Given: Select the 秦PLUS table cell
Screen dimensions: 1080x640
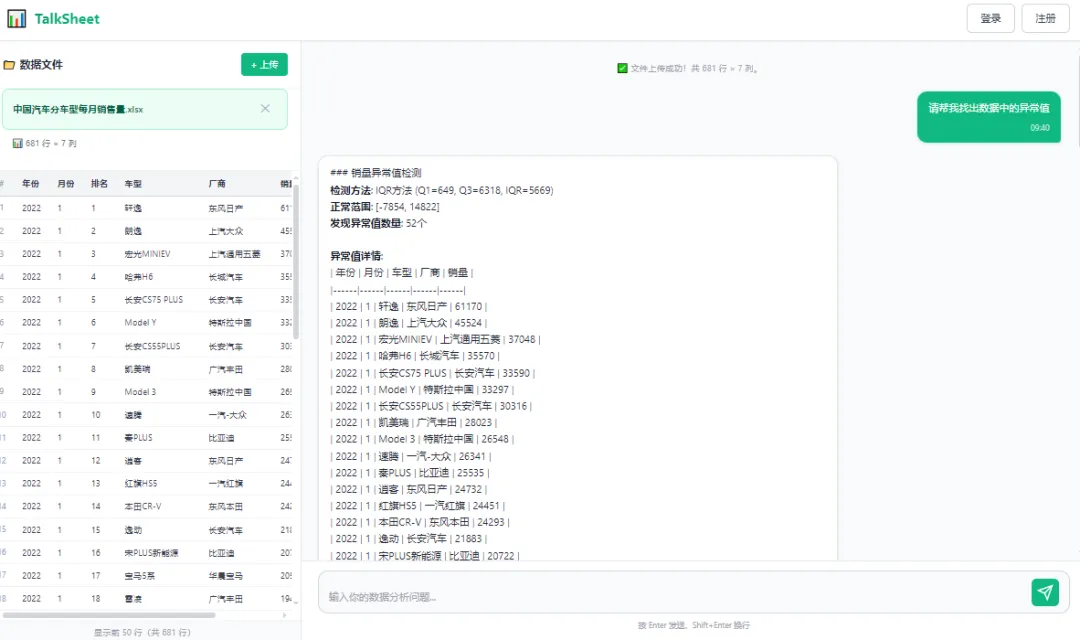Looking at the screenshot, I should 138,437.
